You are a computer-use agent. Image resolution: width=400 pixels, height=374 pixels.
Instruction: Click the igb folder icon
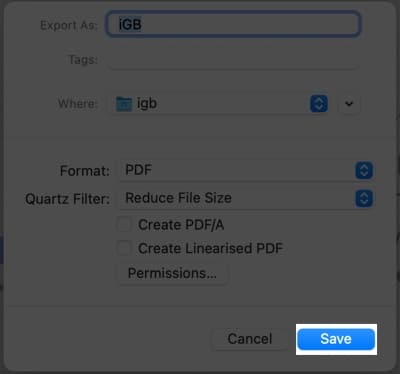[124, 104]
